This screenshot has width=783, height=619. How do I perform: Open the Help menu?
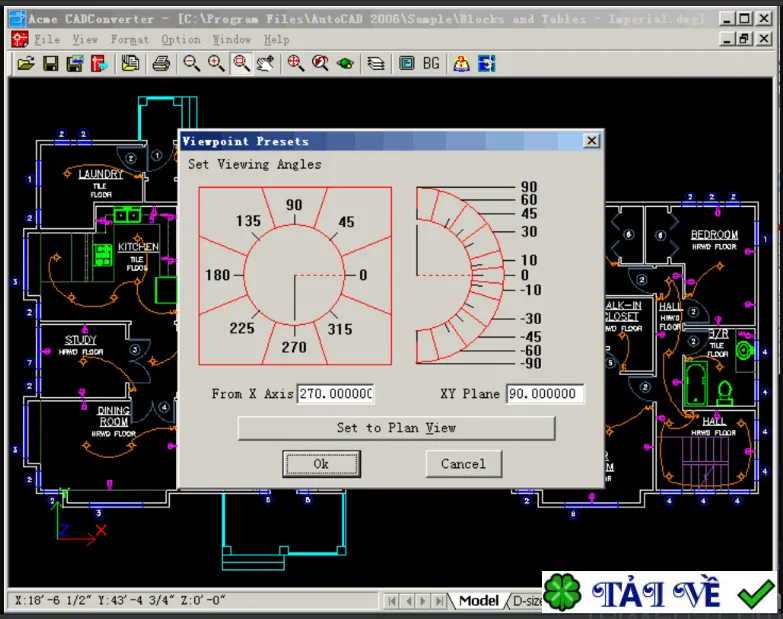[x=277, y=39]
